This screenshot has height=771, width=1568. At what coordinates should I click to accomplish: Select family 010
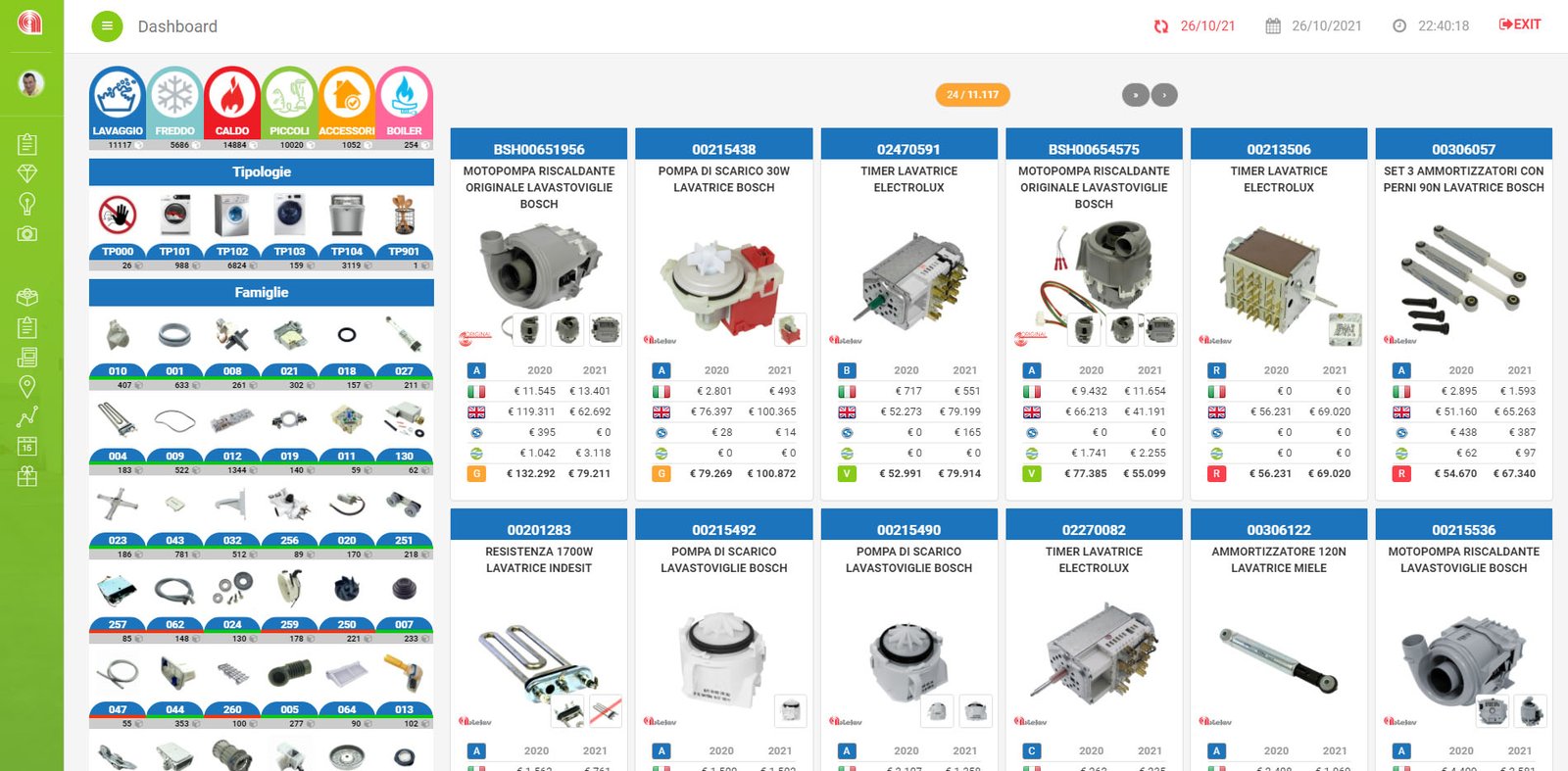[x=118, y=351]
